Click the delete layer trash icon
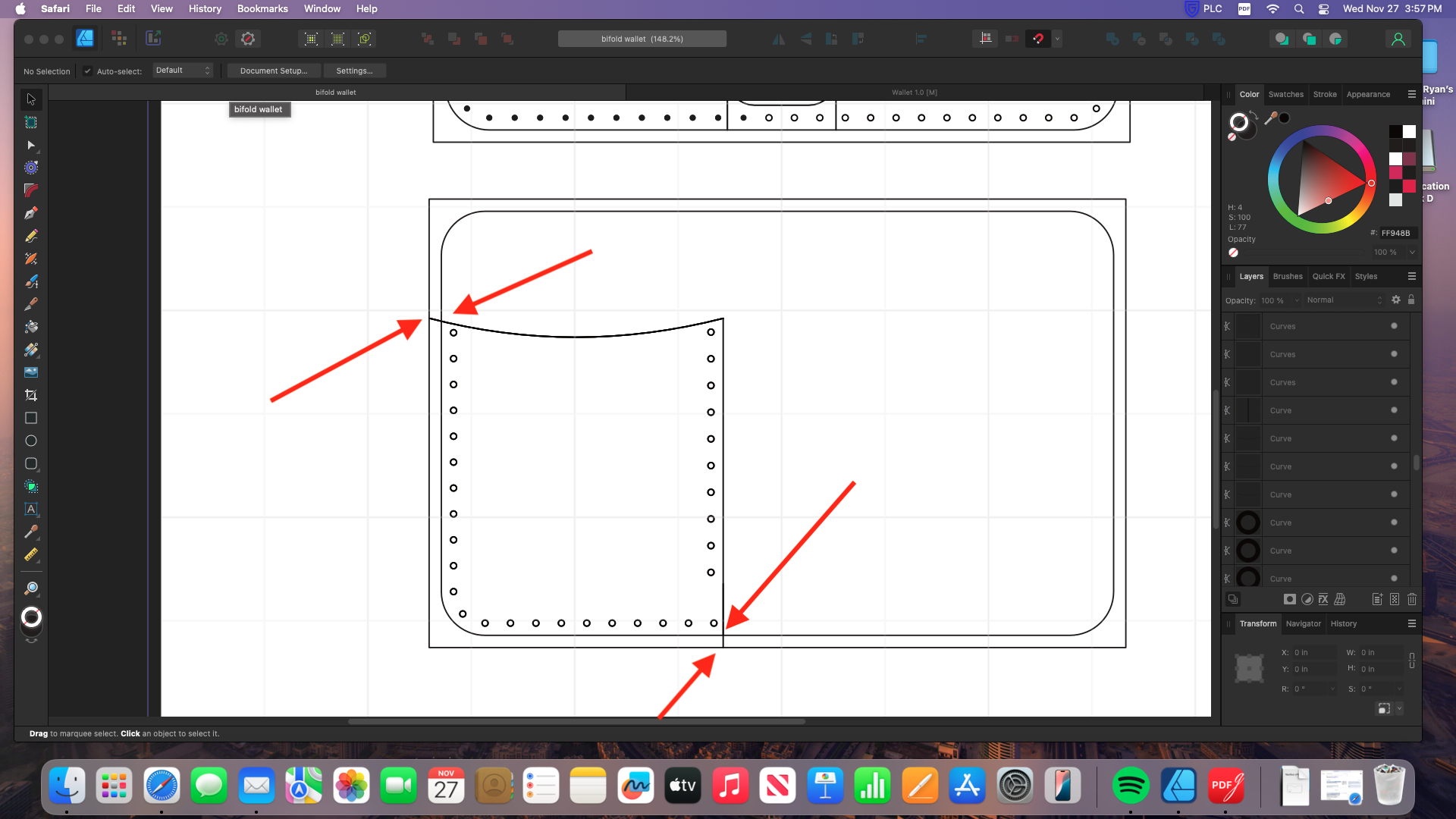Screen dimensions: 1456x819 click(x=1412, y=599)
